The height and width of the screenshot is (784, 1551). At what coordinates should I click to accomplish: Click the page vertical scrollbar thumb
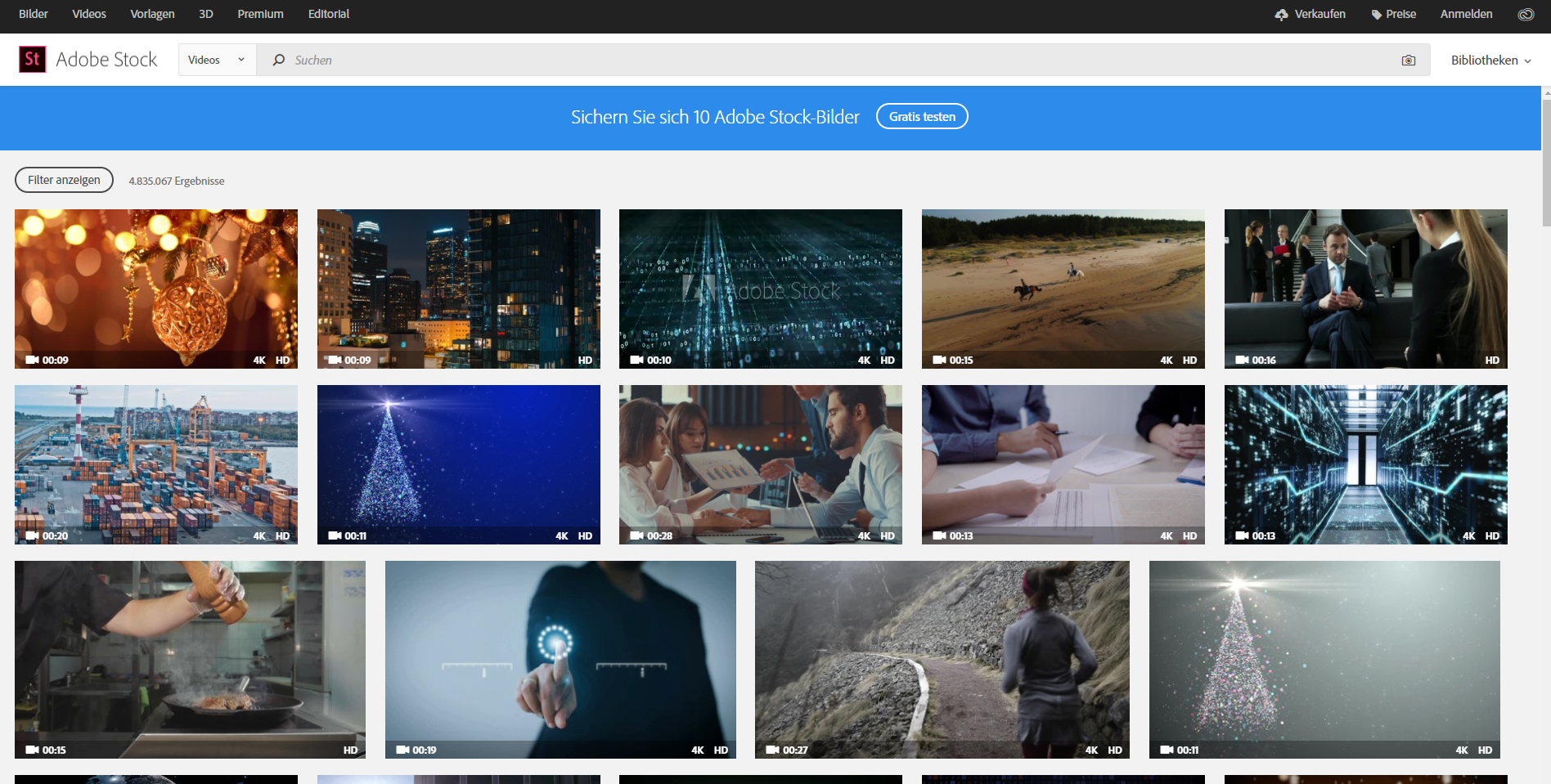tap(1546, 161)
